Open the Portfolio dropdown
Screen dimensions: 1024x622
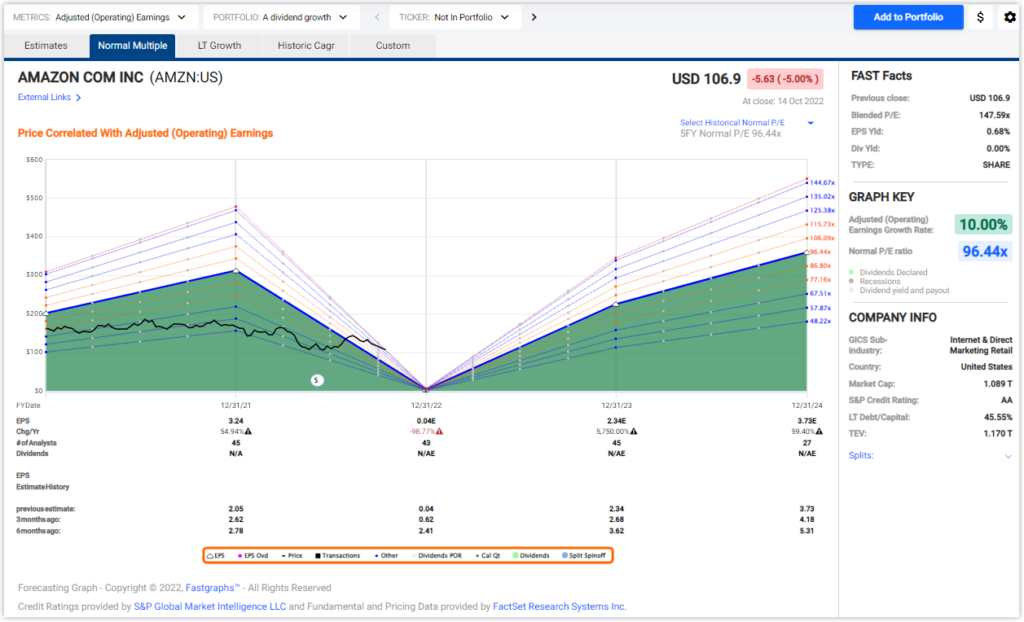(281, 18)
